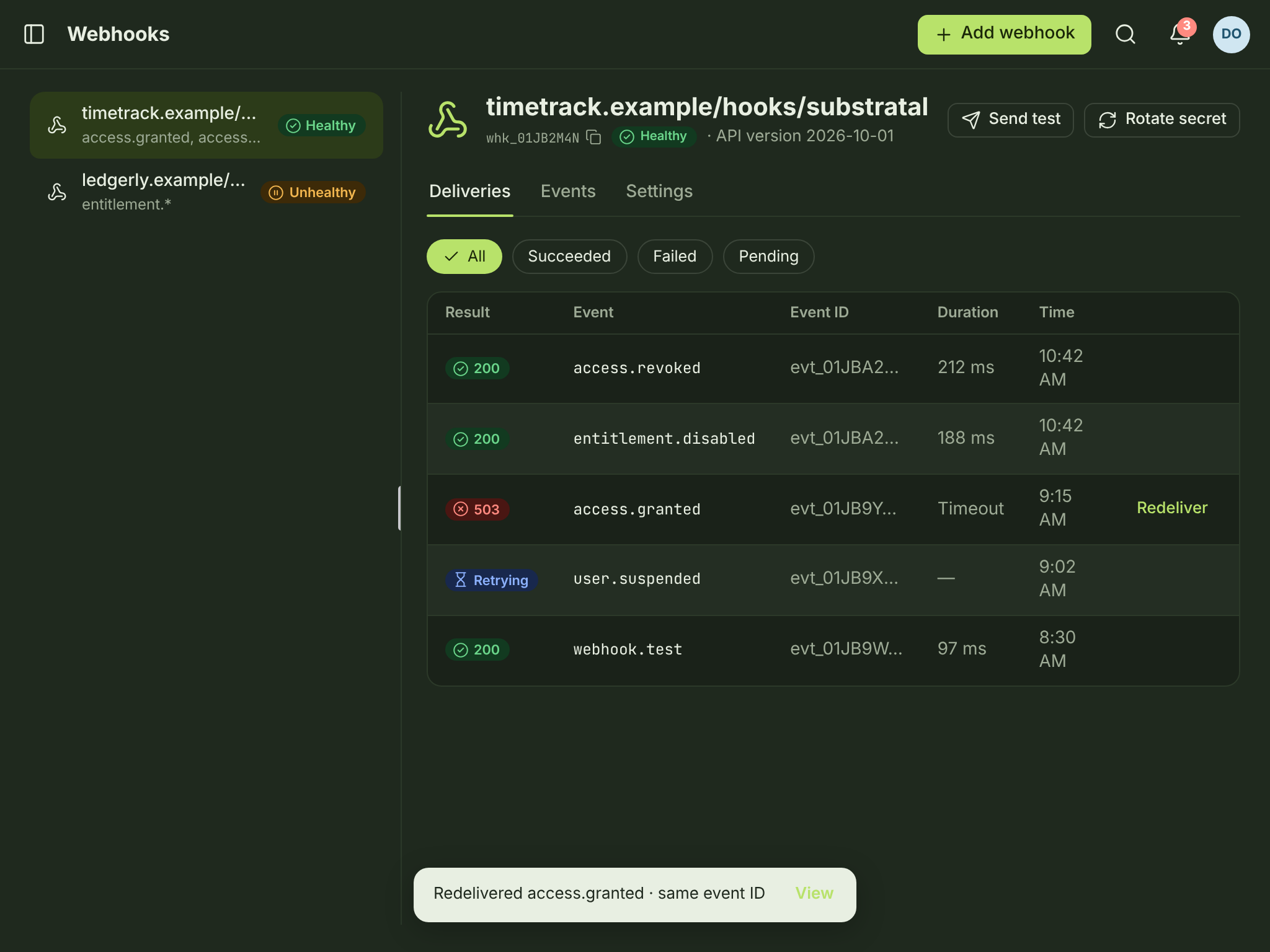Click the Unhealthy badge on ledgerly
This screenshot has height=952, width=1270.
point(313,192)
